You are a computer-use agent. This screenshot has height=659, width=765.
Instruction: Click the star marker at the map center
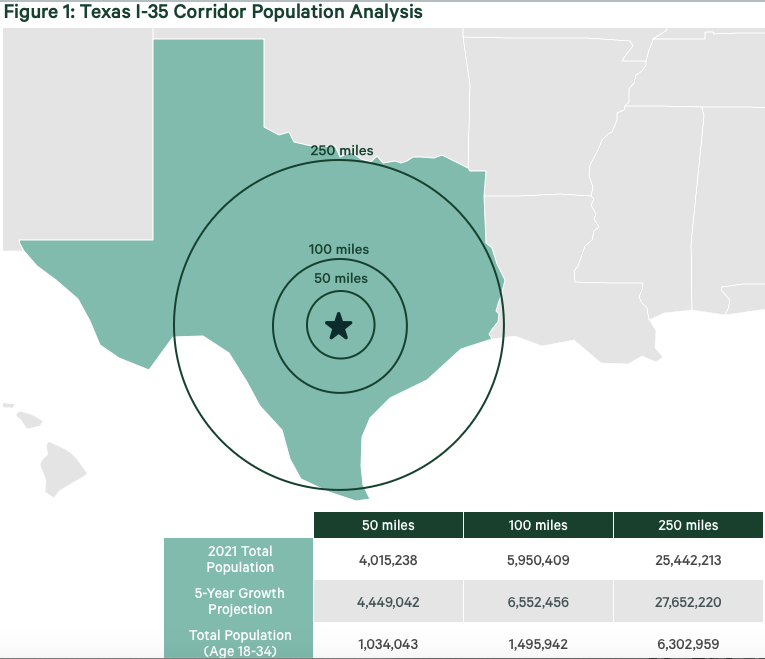(339, 325)
